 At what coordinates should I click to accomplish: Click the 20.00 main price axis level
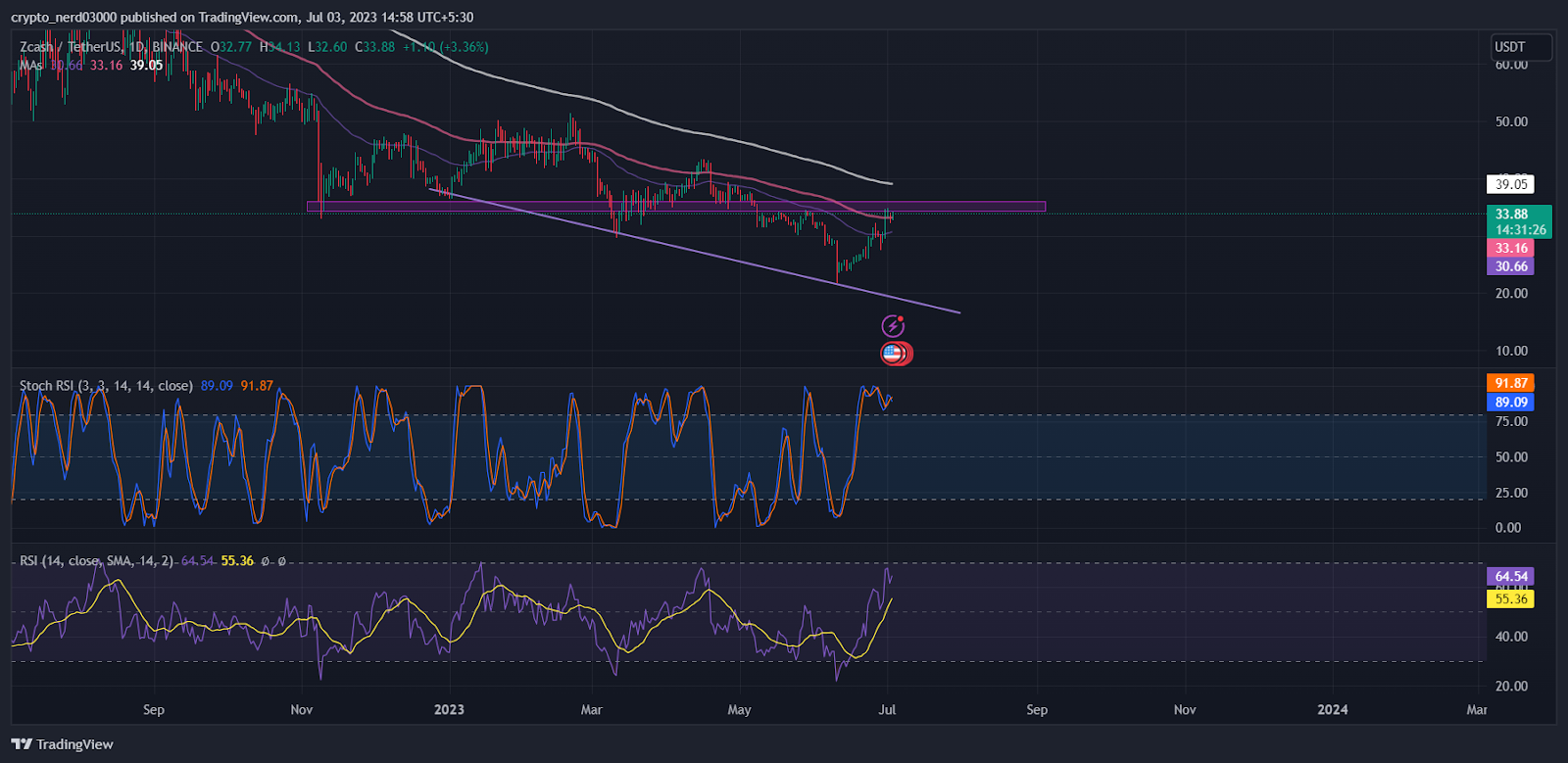1511,293
